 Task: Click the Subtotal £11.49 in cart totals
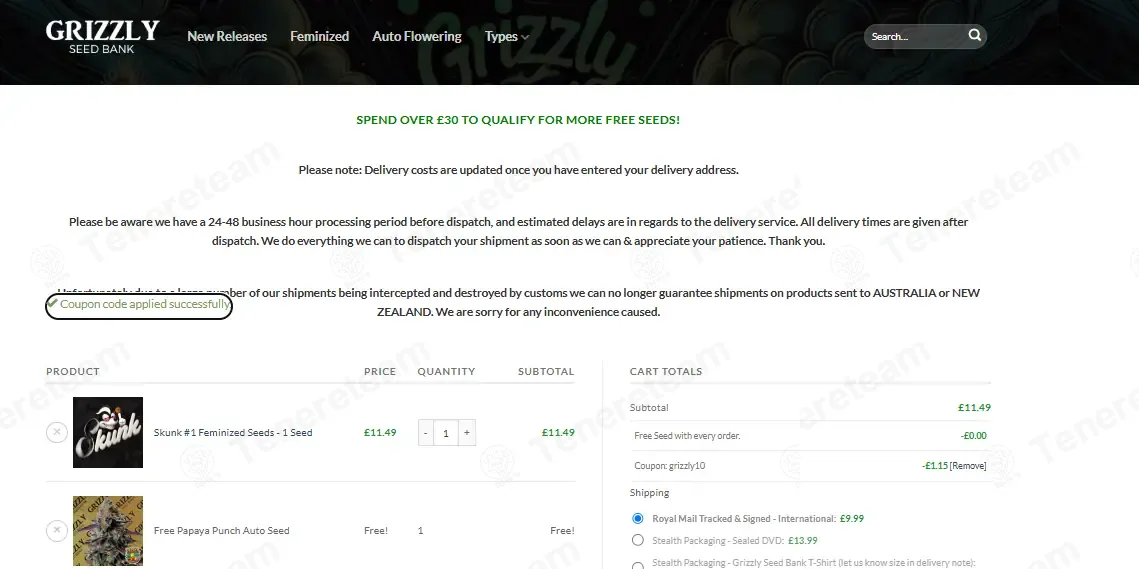pos(974,408)
